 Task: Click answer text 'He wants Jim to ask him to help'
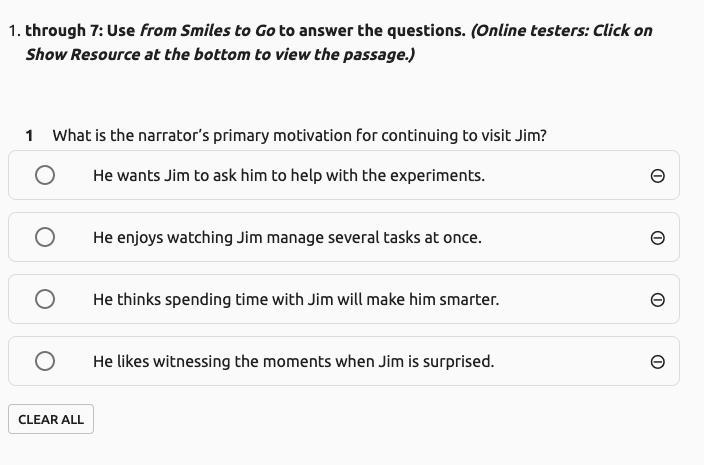coord(288,175)
